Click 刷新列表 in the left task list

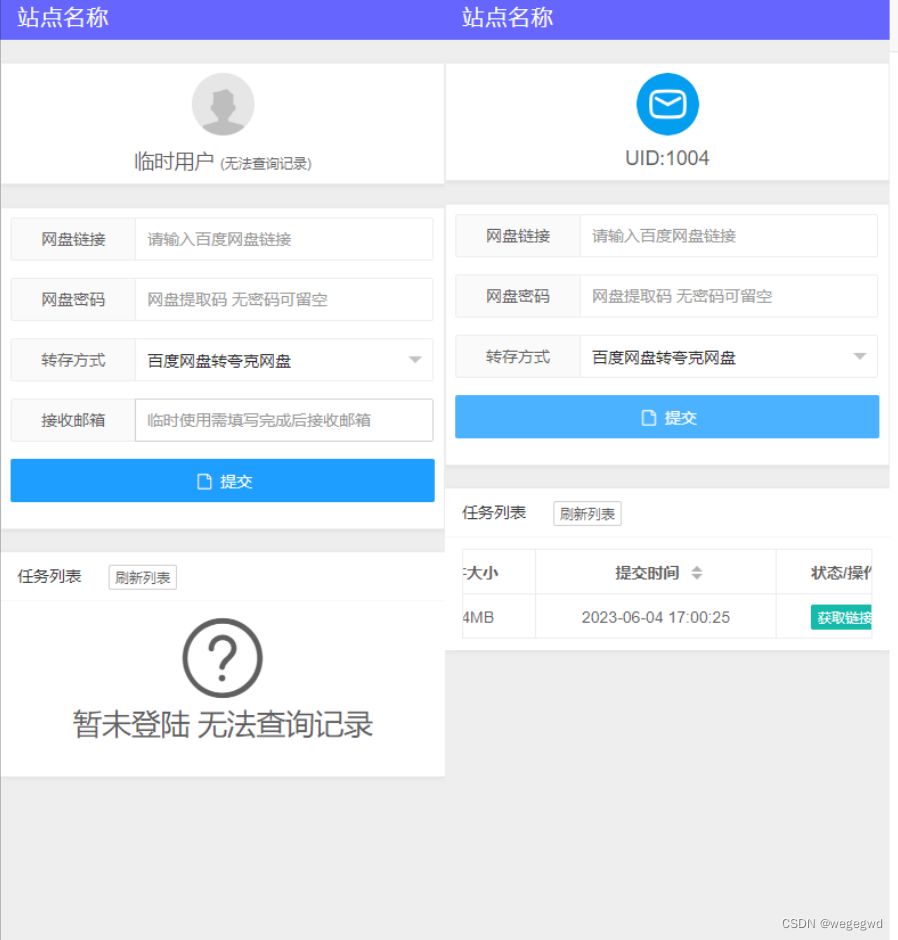click(143, 576)
